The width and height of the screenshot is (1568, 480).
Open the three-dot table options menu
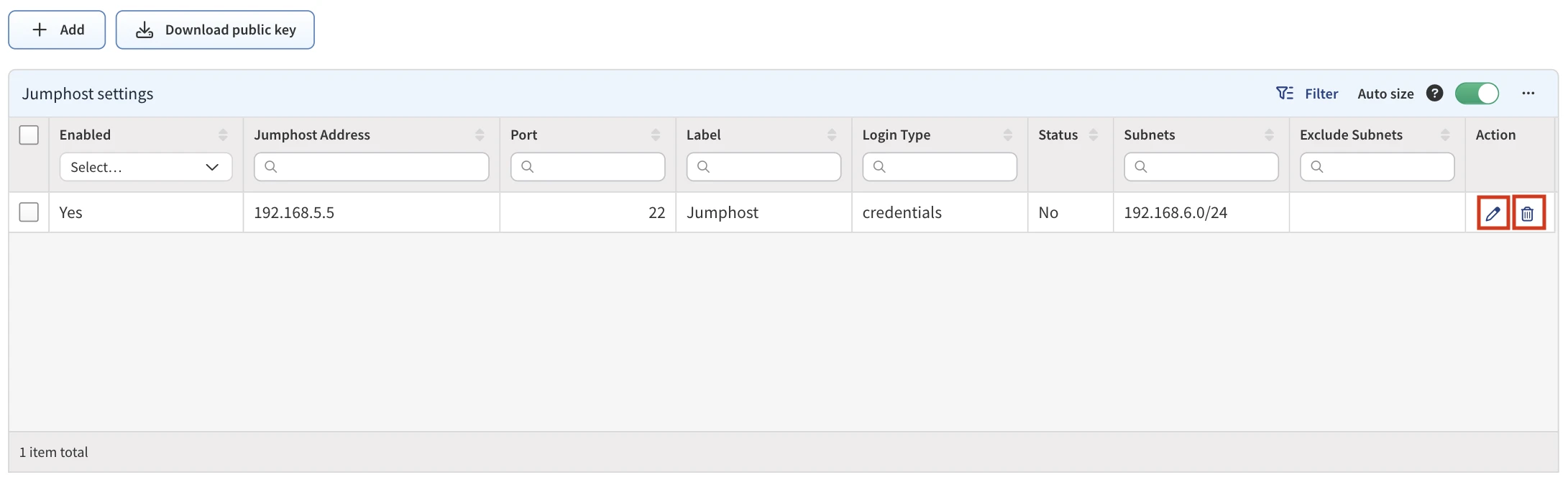point(1528,94)
